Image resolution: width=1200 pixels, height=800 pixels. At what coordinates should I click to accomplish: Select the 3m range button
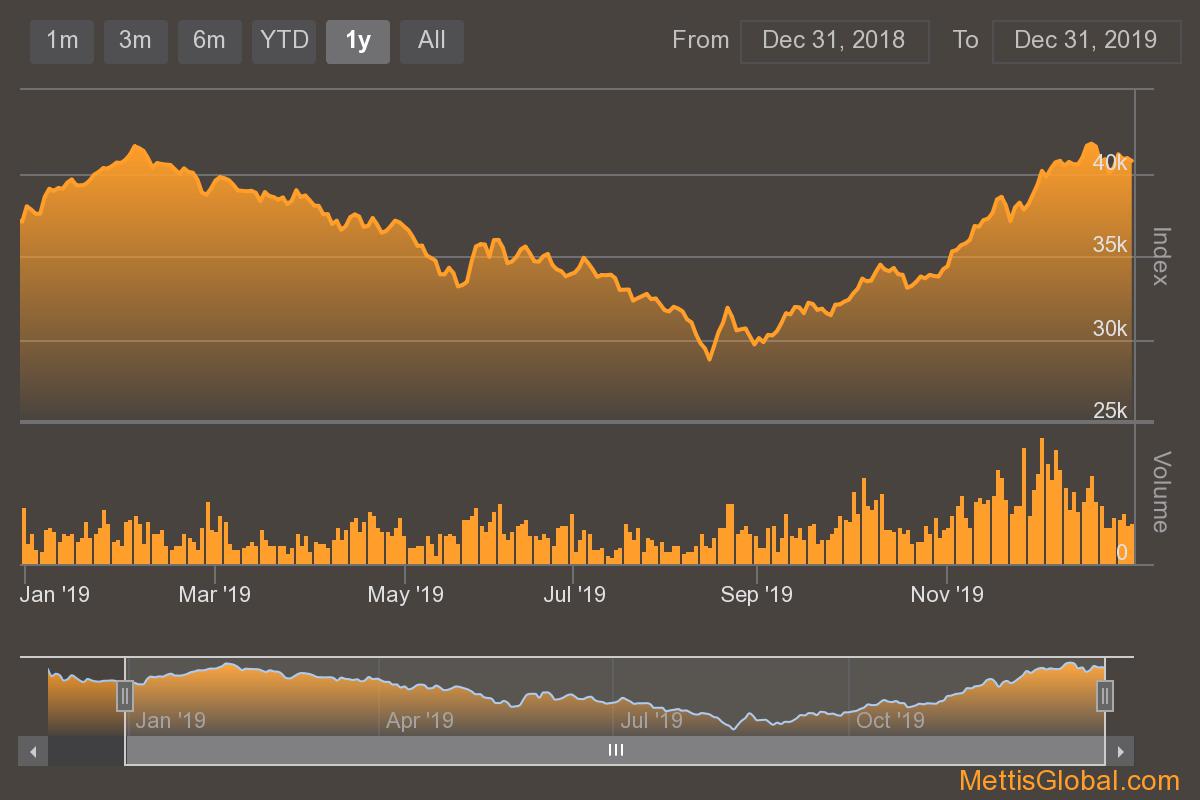click(135, 41)
